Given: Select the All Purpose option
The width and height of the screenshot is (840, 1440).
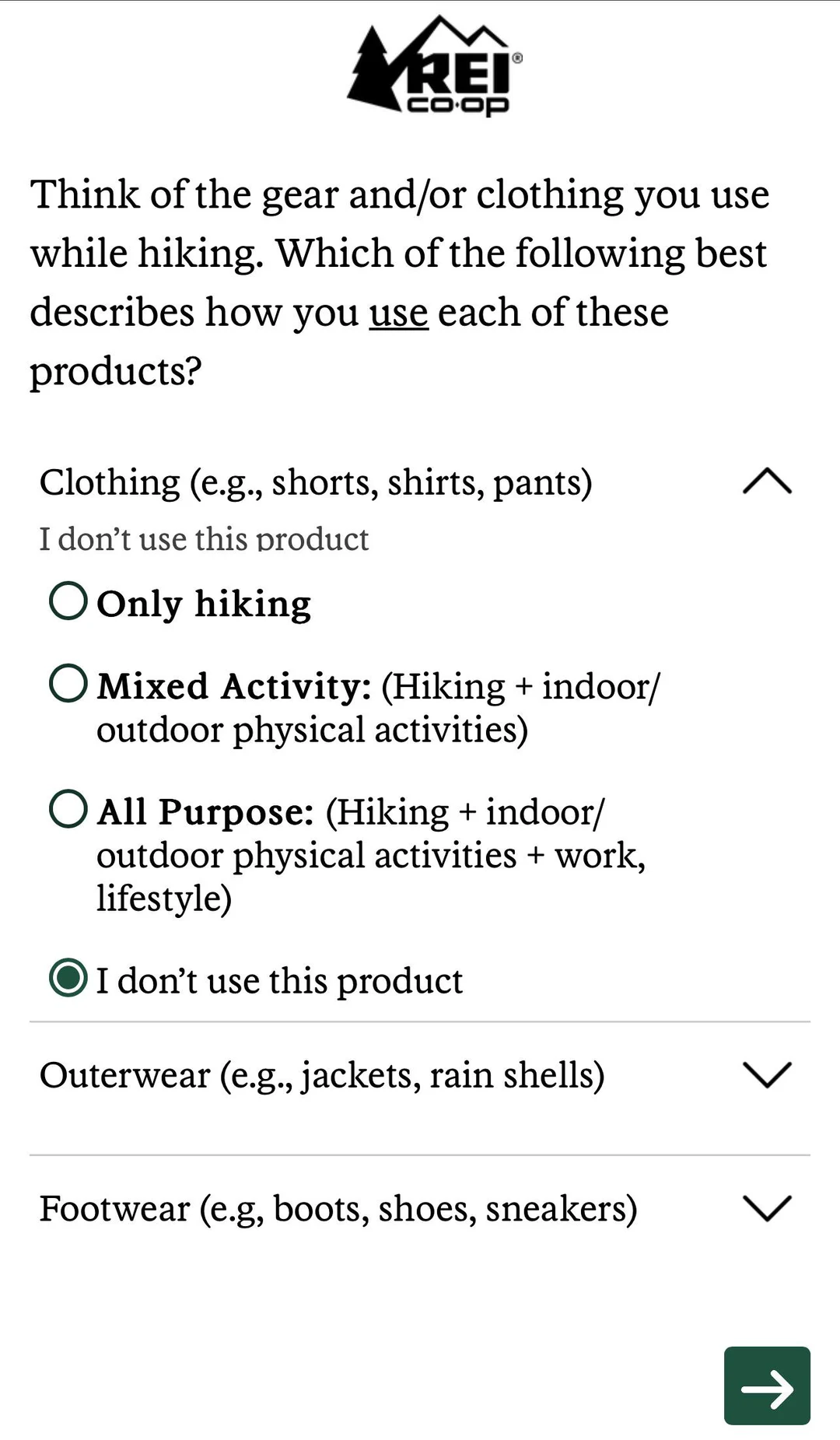Looking at the screenshot, I should [x=68, y=811].
